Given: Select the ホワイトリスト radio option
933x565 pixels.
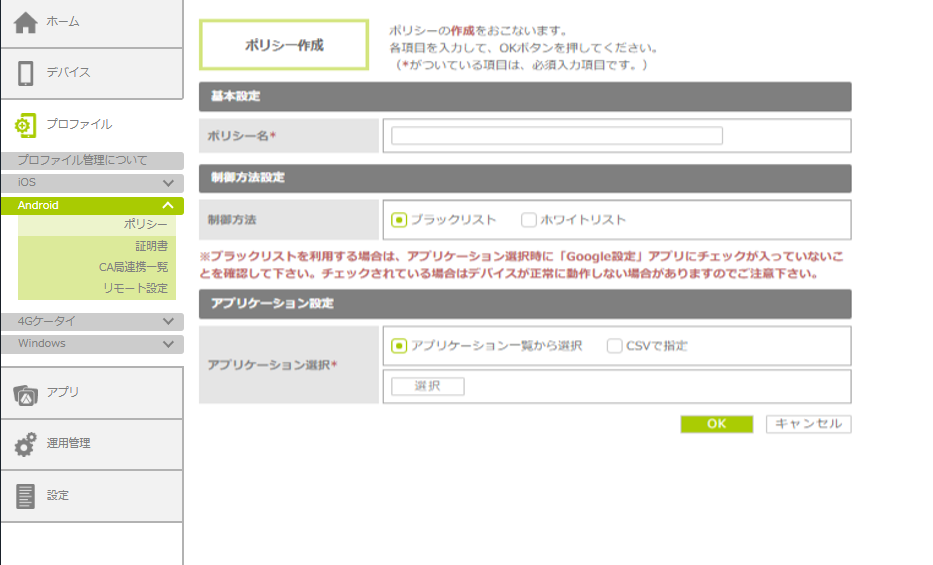Looking at the screenshot, I should [529, 220].
